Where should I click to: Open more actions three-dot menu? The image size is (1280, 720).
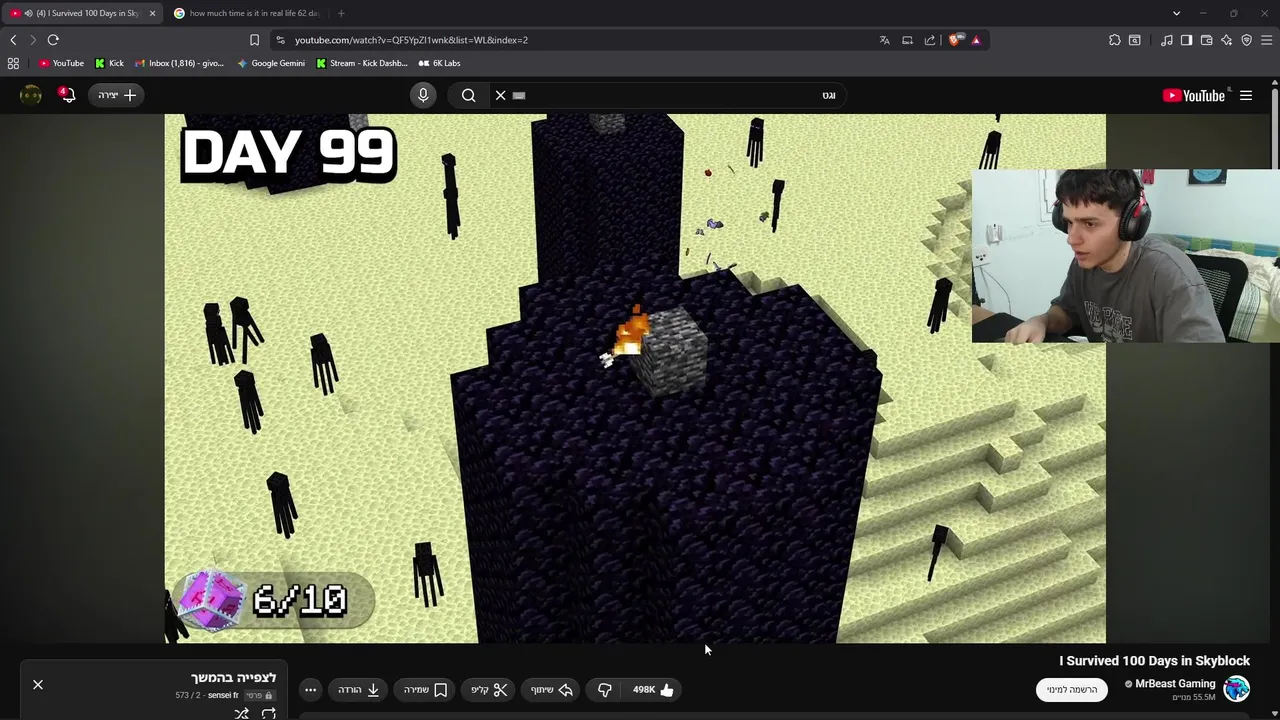(310, 689)
